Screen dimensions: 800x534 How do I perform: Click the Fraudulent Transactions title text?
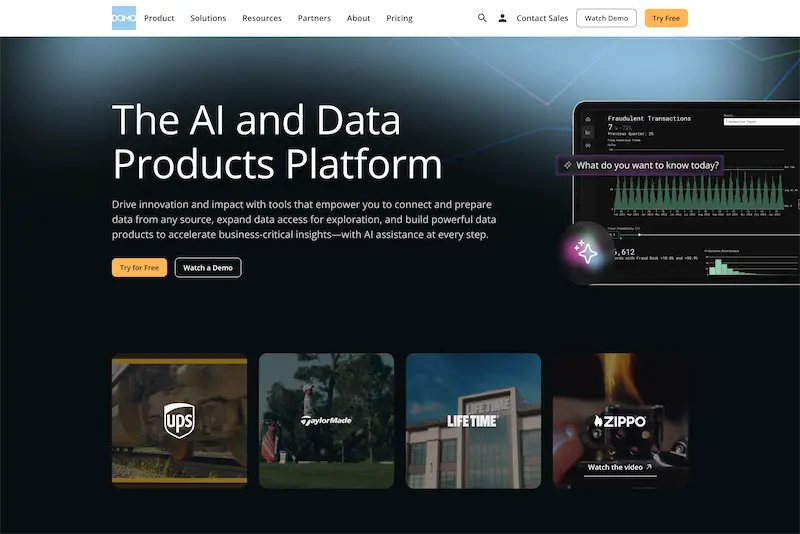pyautogui.click(x=649, y=118)
